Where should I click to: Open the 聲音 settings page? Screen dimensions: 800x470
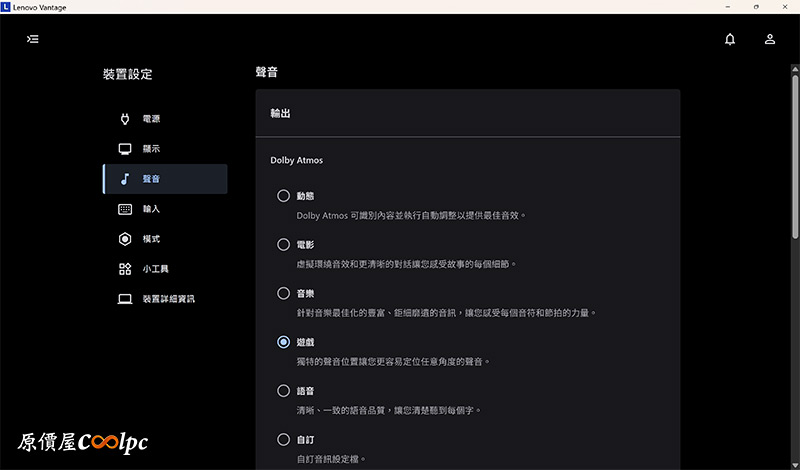coord(165,179)
